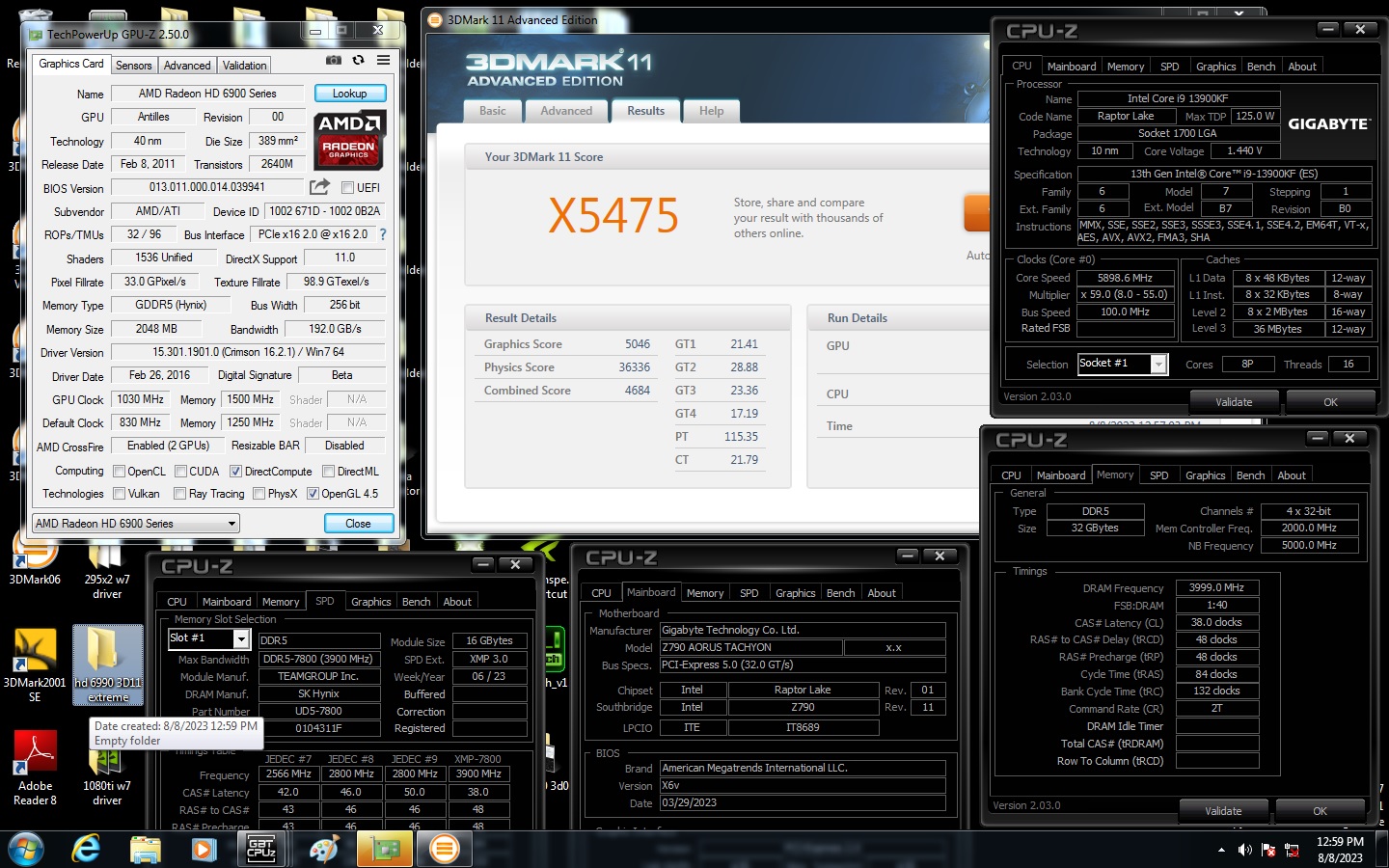
Task: Toggle the UEFI checkbox in GPU-Z
Action: (347, 188)
